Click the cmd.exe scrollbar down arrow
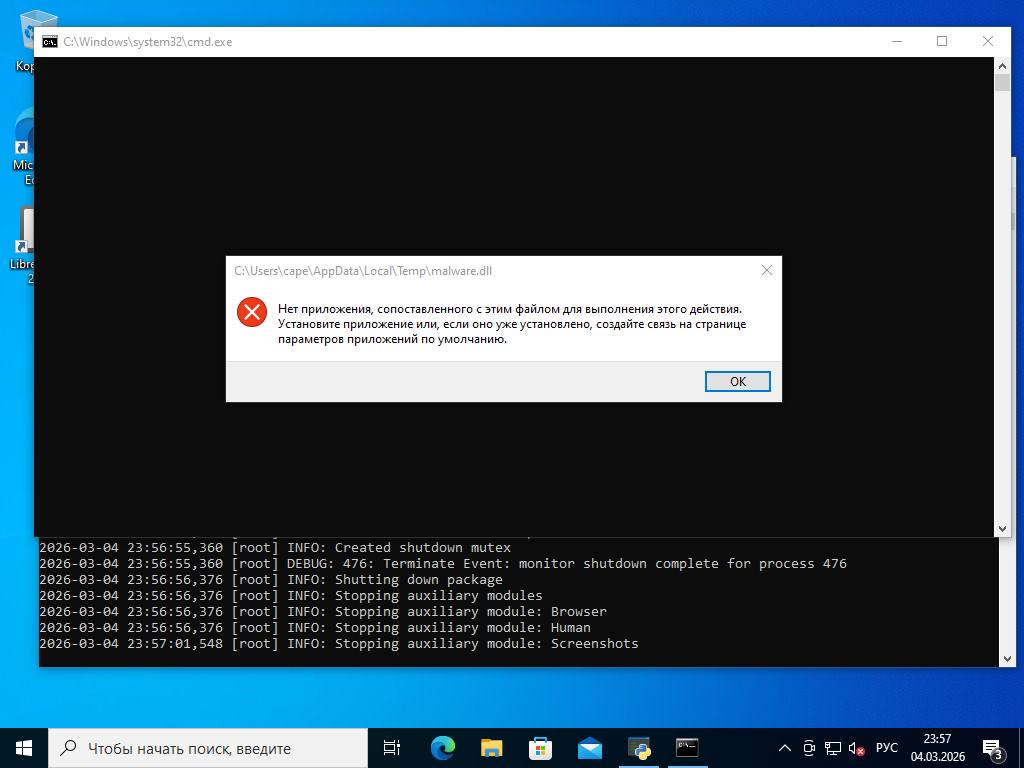This screenshot has height=768, width=1024. [x=1002, y=528]
